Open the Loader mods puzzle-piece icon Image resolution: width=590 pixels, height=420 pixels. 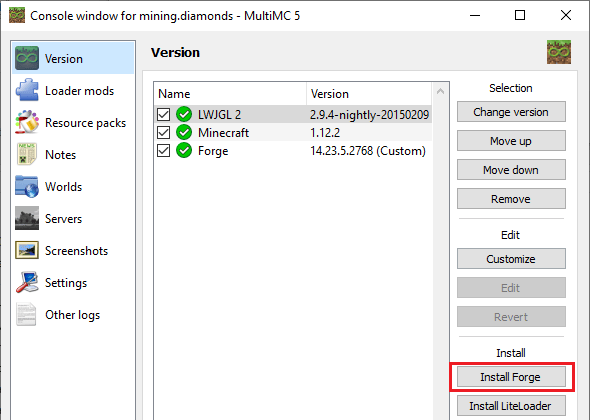[x=27, y=90]
